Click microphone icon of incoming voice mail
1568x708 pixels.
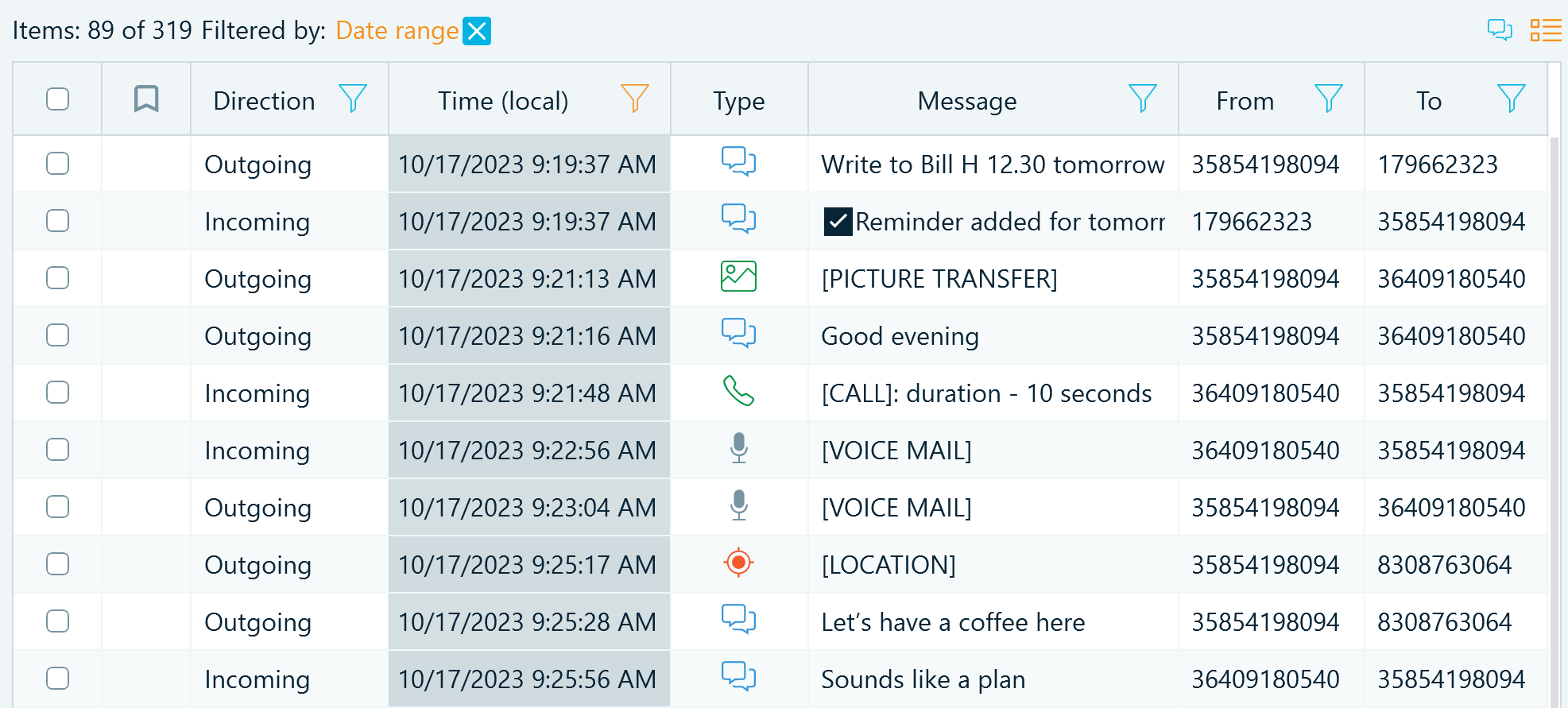click(x=738, y=448)
